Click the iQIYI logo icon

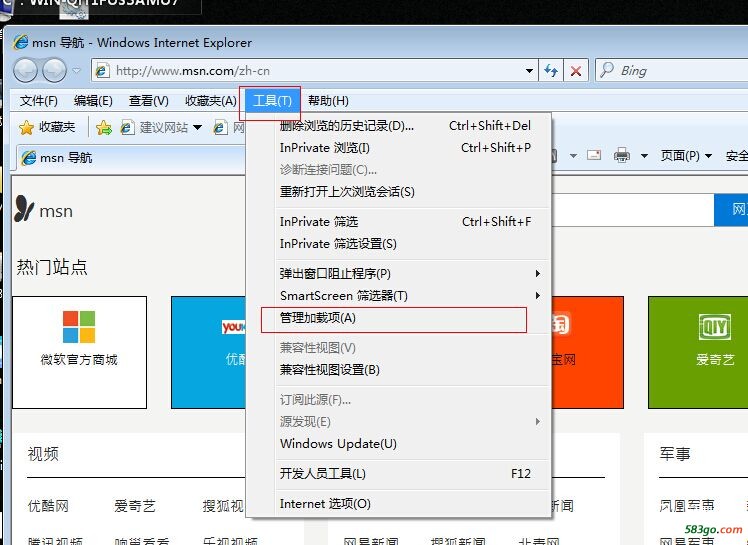tap(715, 327)
